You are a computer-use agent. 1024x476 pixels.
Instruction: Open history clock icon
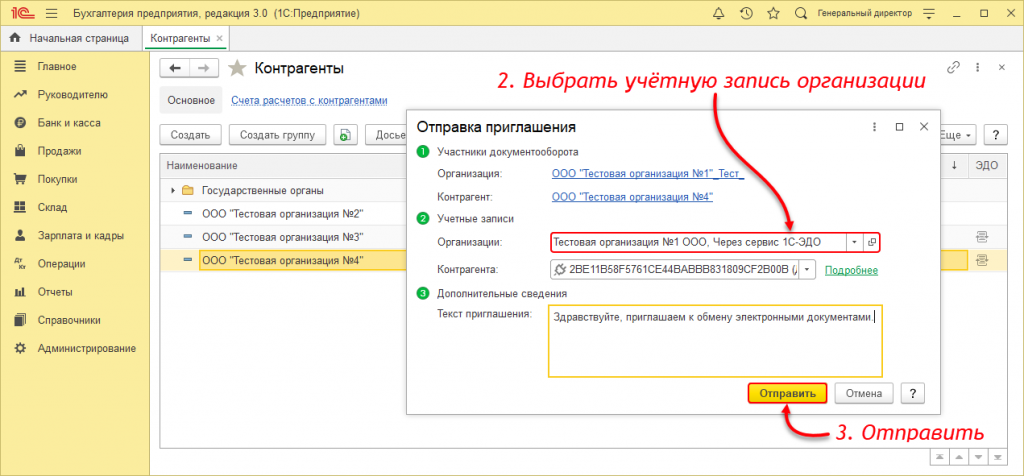[746, 14]
